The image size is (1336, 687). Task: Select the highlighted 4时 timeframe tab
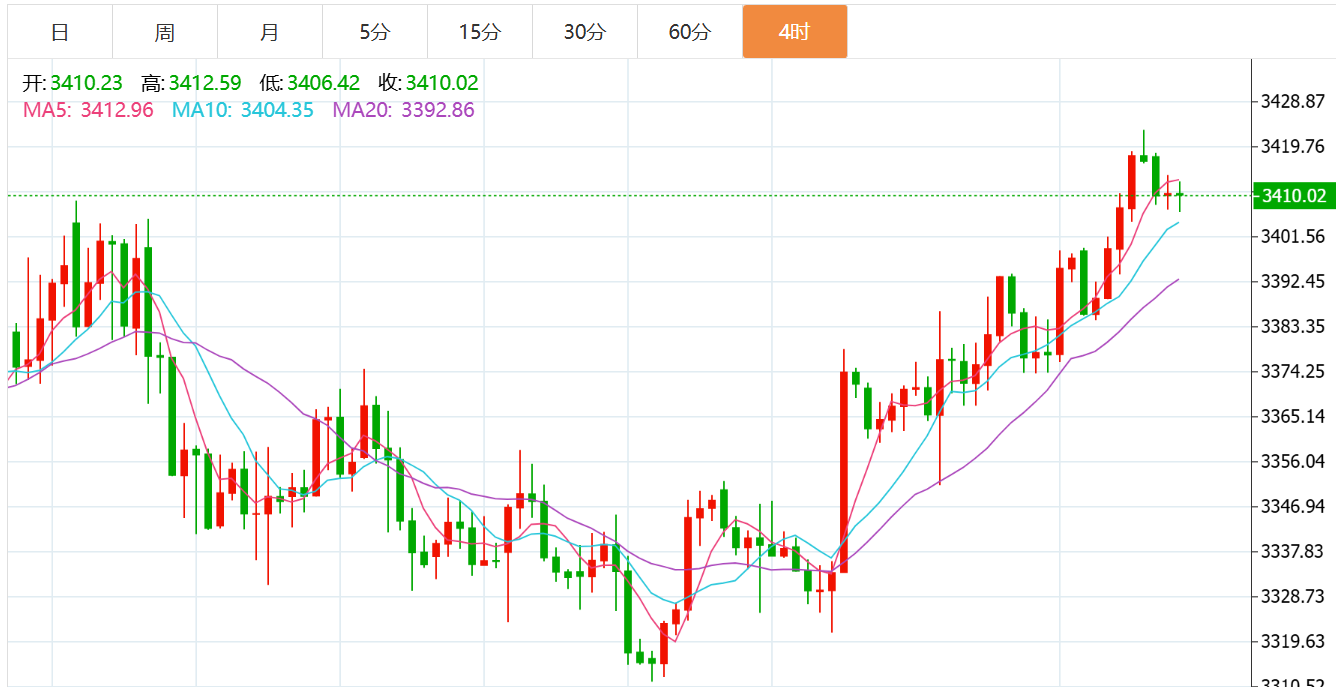coord(795,32)
